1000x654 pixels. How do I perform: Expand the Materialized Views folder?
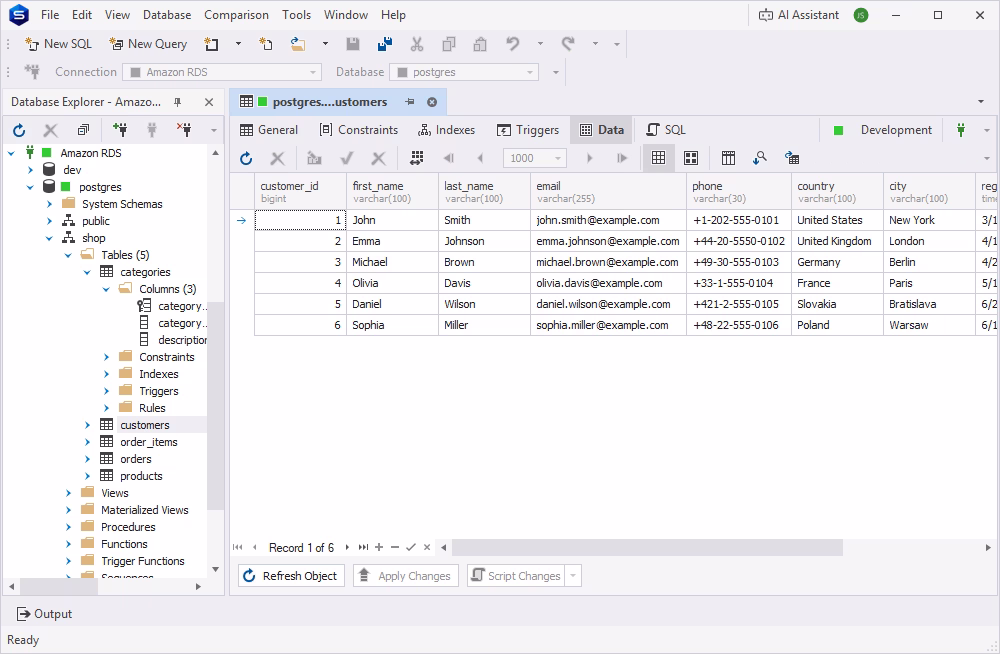(x=69, y=510)
